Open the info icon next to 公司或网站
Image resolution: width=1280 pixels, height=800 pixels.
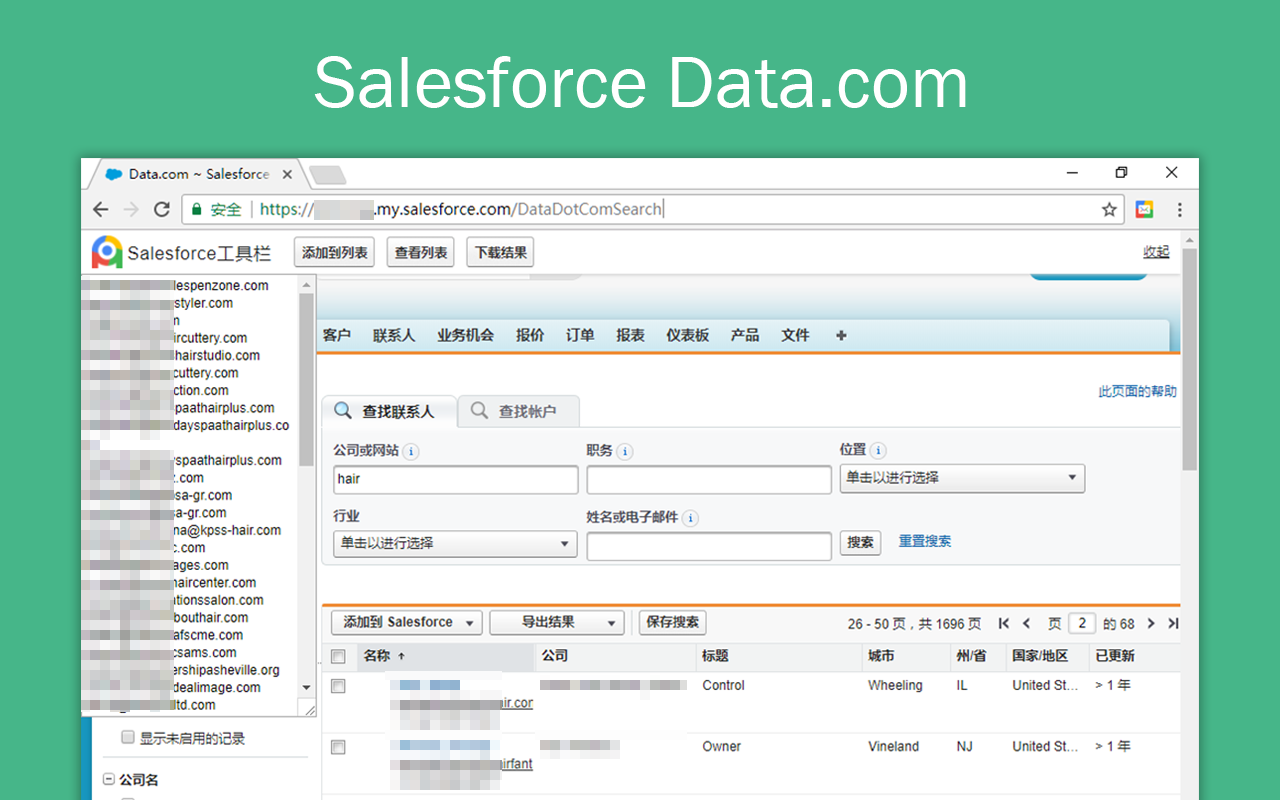tap(411, 451)
